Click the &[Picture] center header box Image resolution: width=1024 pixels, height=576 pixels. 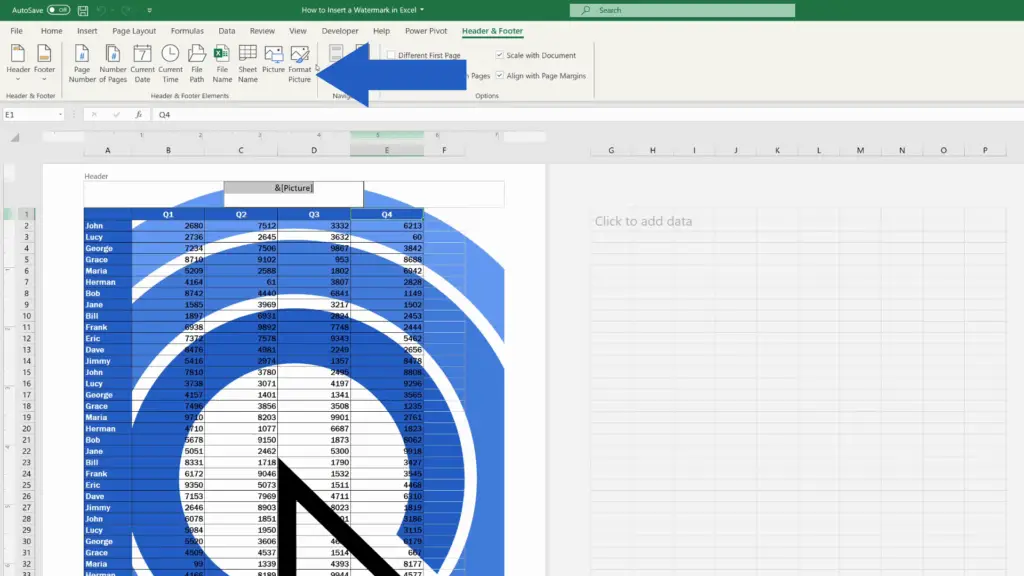click(294, 194)
